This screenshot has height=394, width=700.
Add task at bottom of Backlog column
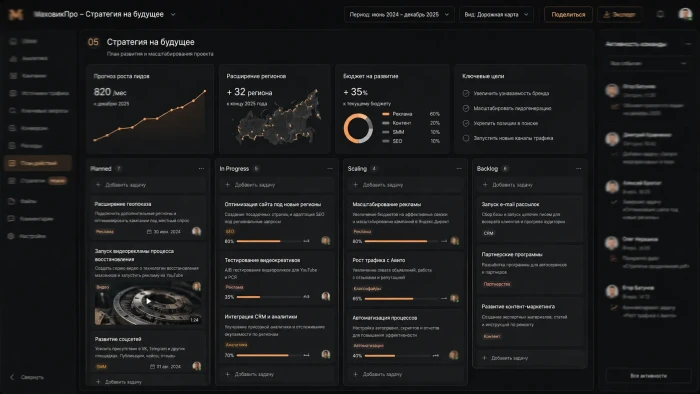[529, 358]
